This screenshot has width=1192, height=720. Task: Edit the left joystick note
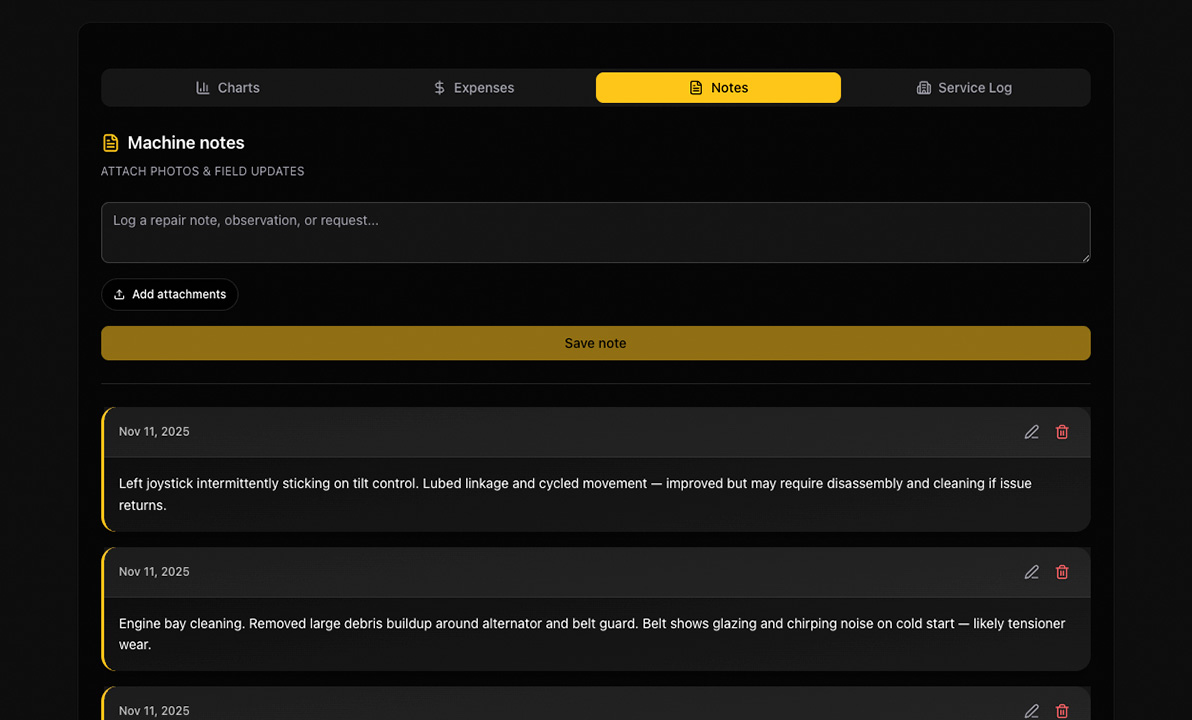pyautogui.click(x=1032, y=432)
